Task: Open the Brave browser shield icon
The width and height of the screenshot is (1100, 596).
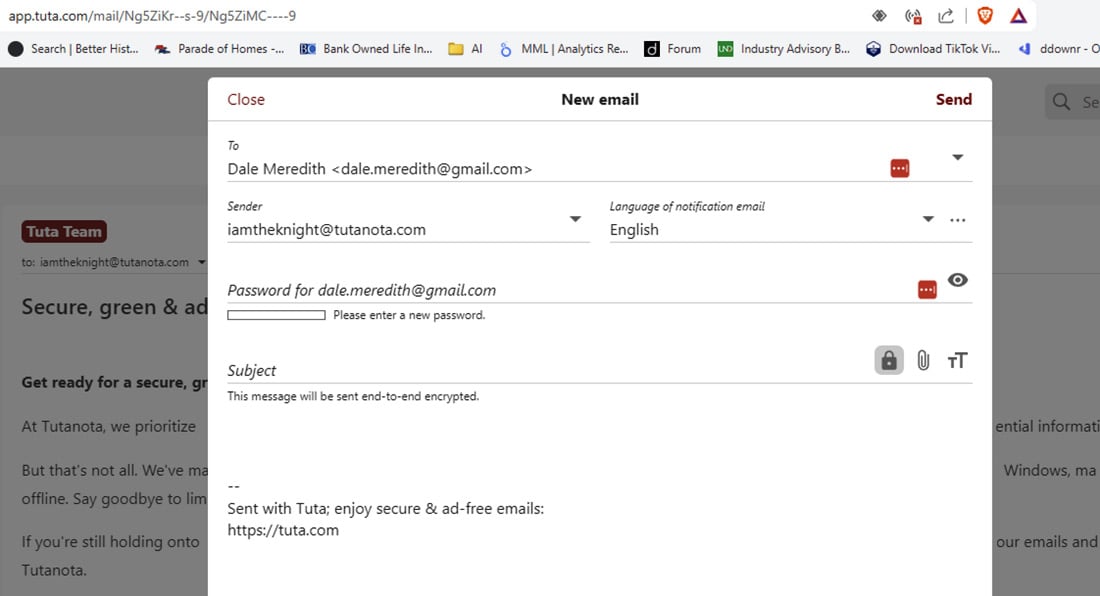Action: [x=986, y=15]
